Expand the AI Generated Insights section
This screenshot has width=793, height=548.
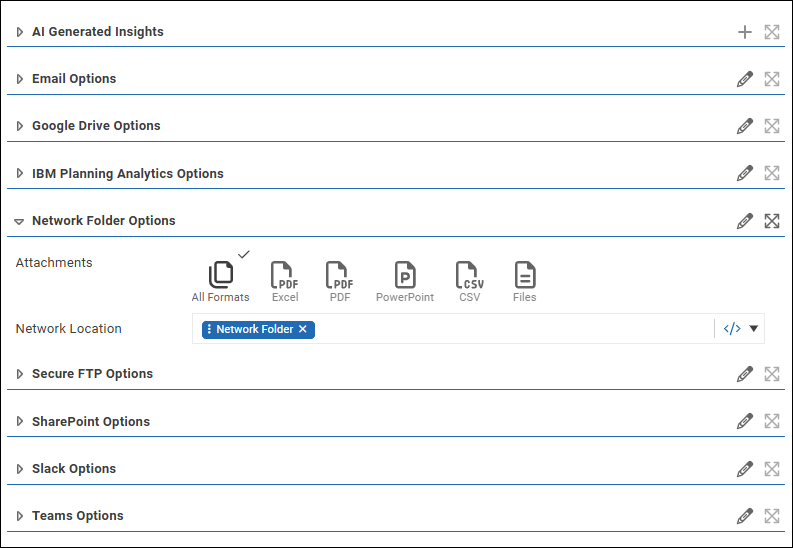(x=19, y=32)
